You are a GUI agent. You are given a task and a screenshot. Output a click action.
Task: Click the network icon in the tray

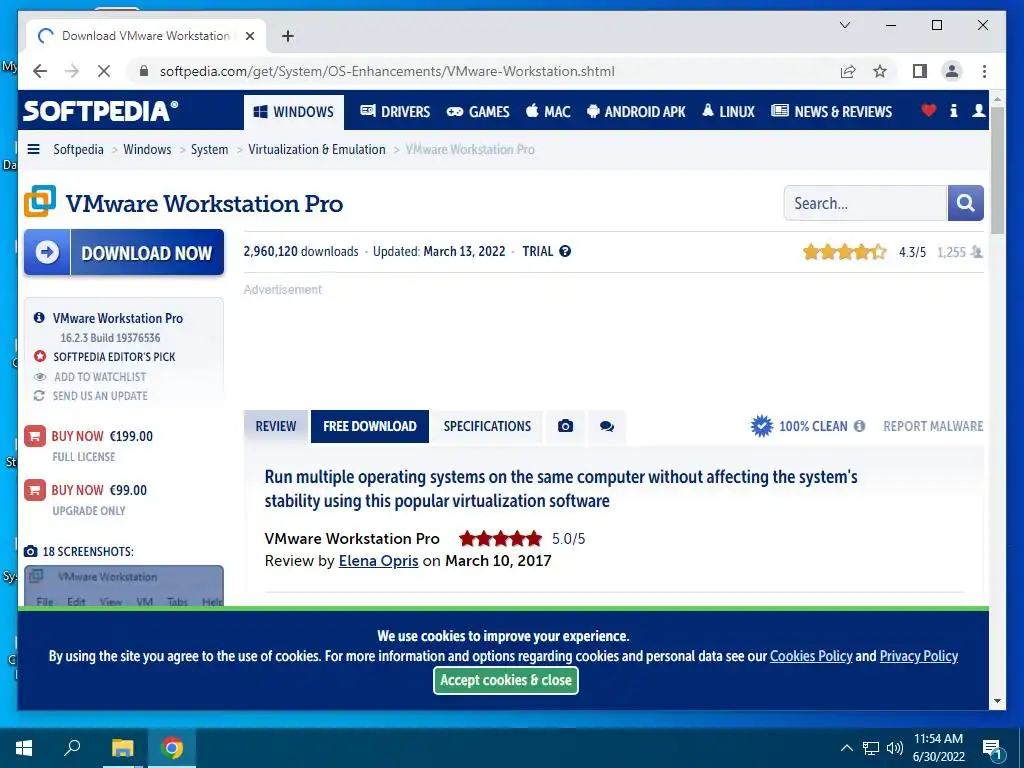click(871, 748)
